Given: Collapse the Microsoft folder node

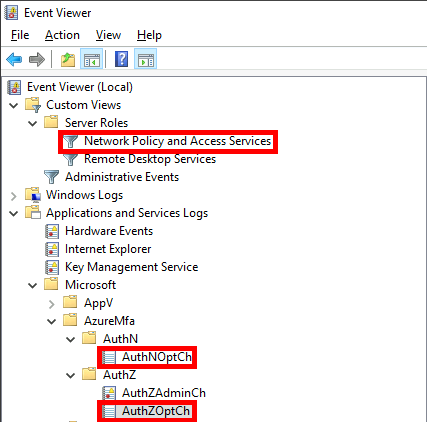Looking at the screenshot, I should pos(33,286).
